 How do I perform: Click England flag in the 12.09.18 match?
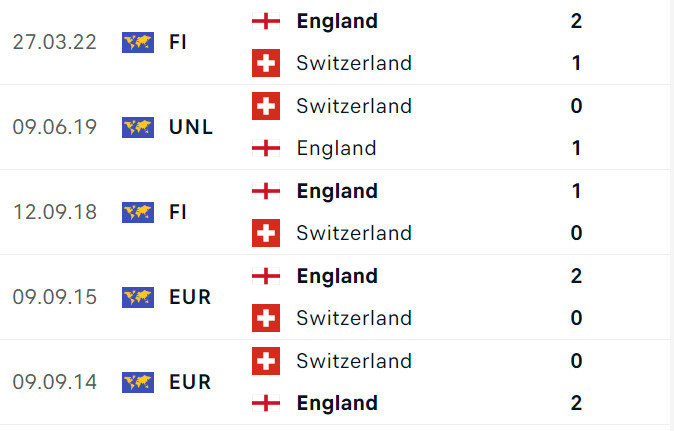(265, 191)
